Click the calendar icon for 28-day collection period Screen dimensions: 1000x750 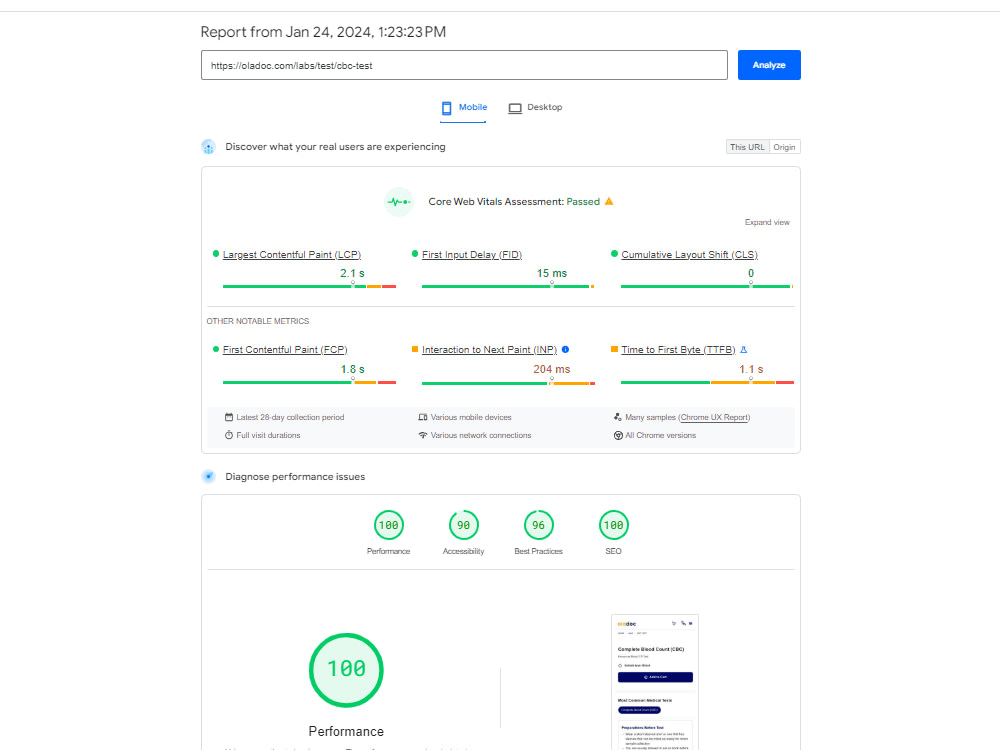(228, 417)
